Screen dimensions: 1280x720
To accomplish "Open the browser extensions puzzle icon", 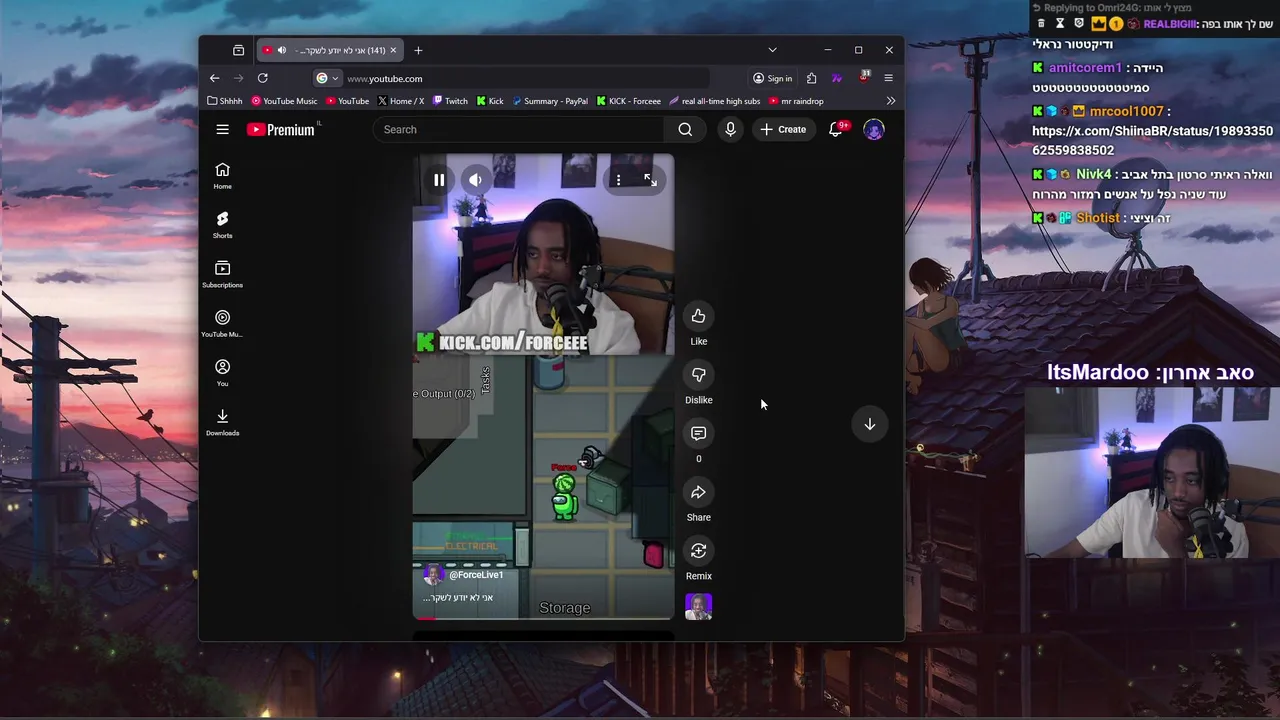I will tap(811, 78).
